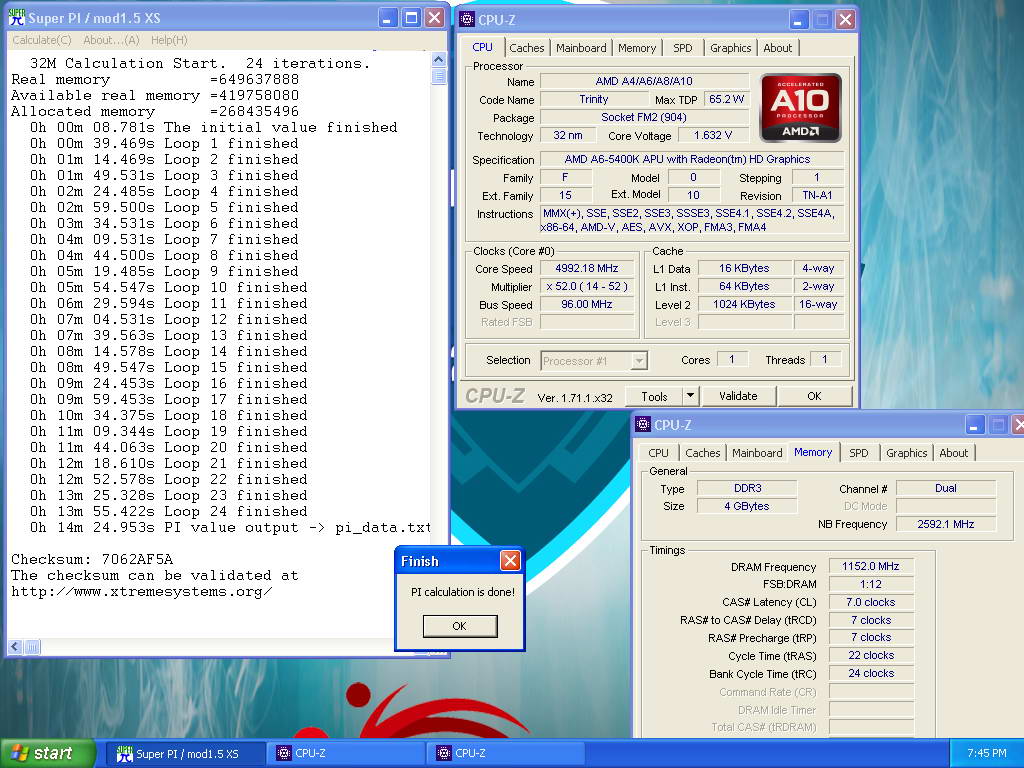This screenshot has height=768, width=1024.
Task: Switch to Graphics tab in upper CPU-Z
Action: (730, 48)
